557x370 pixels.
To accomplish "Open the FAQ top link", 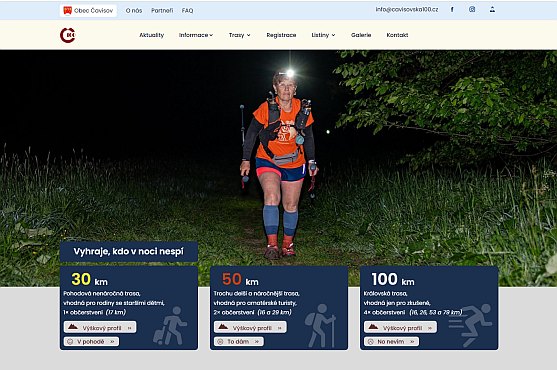I will (188, 11).
